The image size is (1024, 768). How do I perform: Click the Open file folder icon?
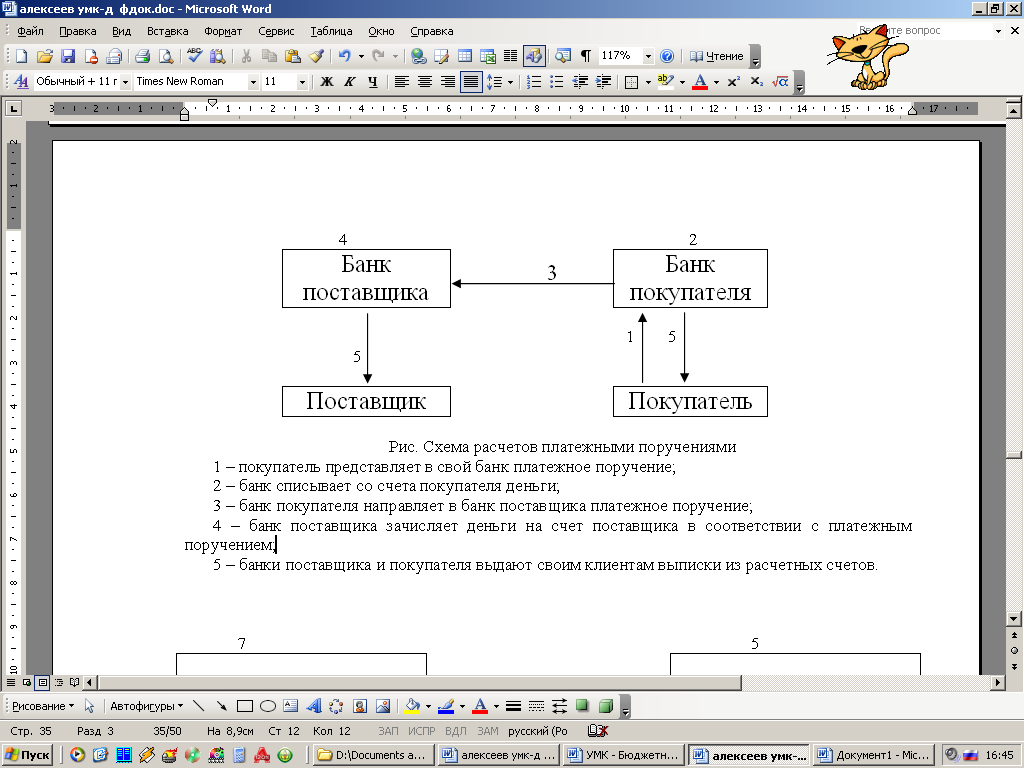pyautogui.click(x=44, y=56)
